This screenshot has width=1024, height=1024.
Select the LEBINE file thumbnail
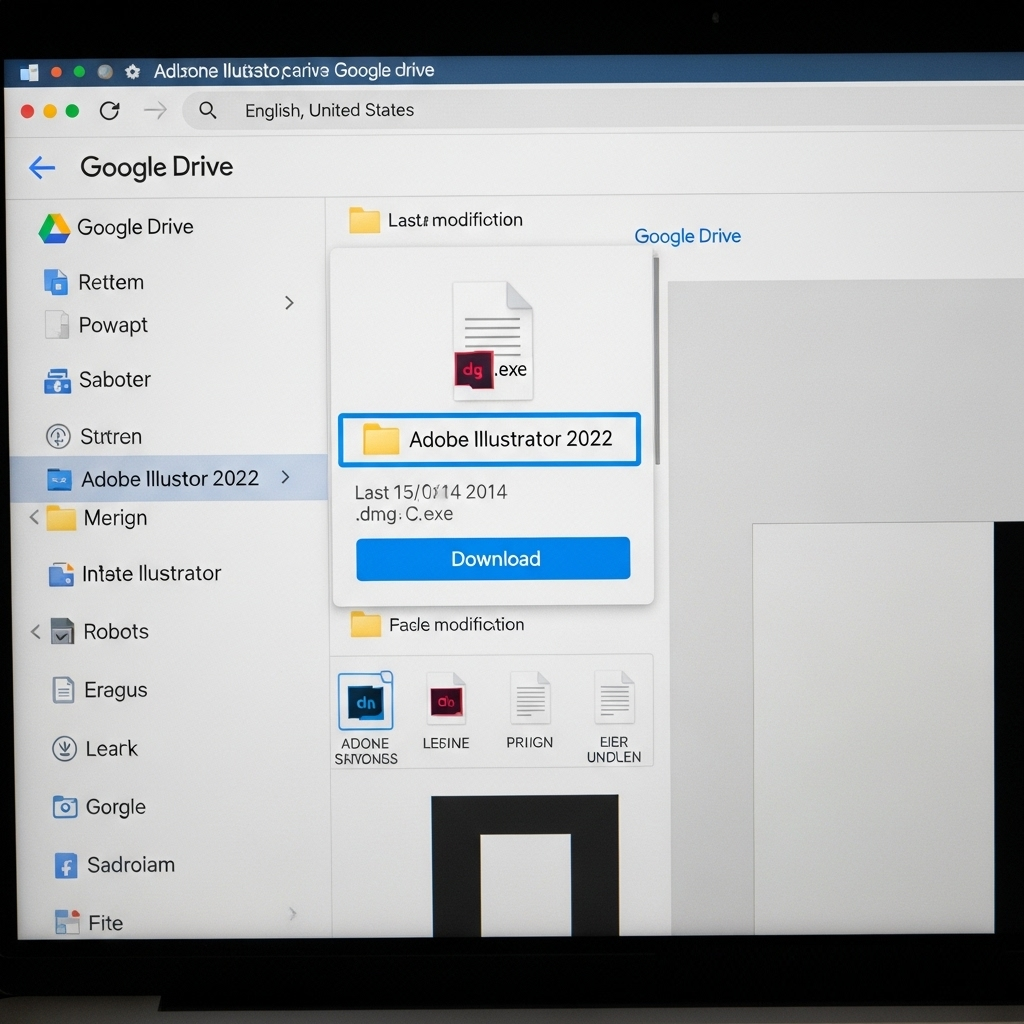point(446,711)
